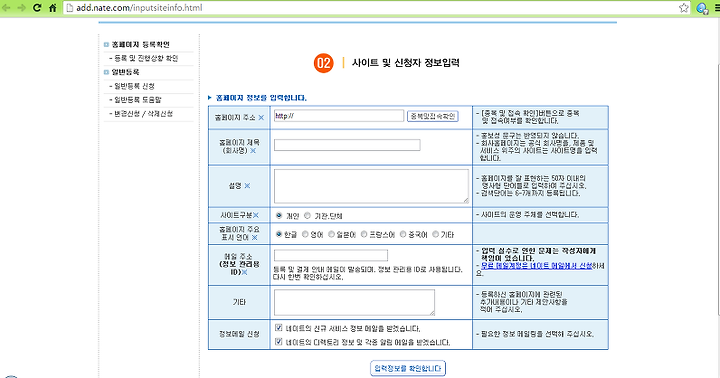
Task: Uncheck 네이트의 신규 서비스 정보 메일 checkbox
Action: [x=279, y=328]
